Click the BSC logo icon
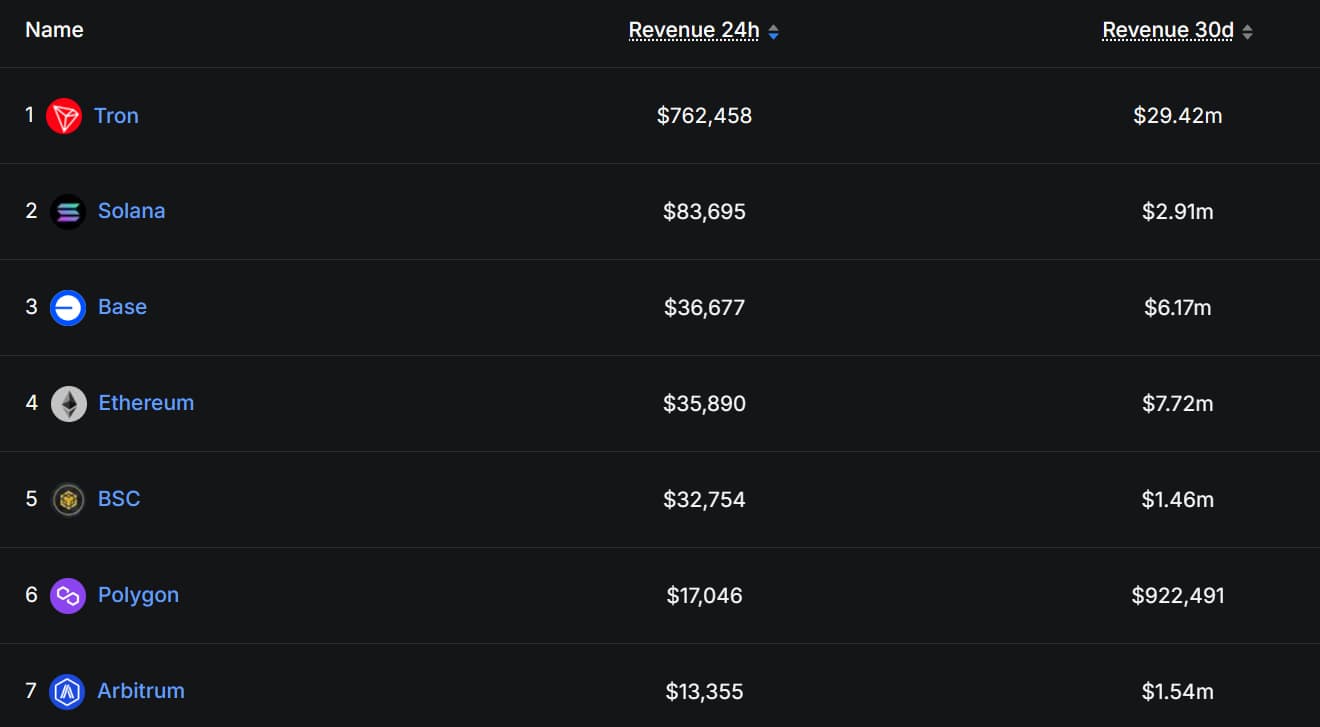Image resolution: width=1320 pixels, height=727 pixels. 68,499
